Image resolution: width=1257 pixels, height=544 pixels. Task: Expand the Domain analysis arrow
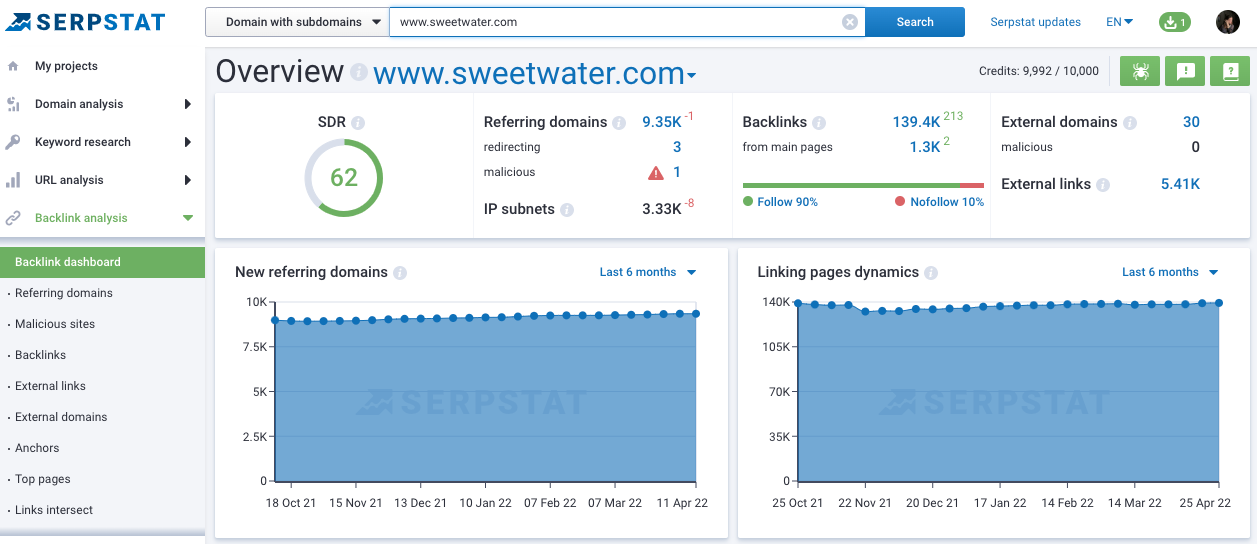point(187,104)
